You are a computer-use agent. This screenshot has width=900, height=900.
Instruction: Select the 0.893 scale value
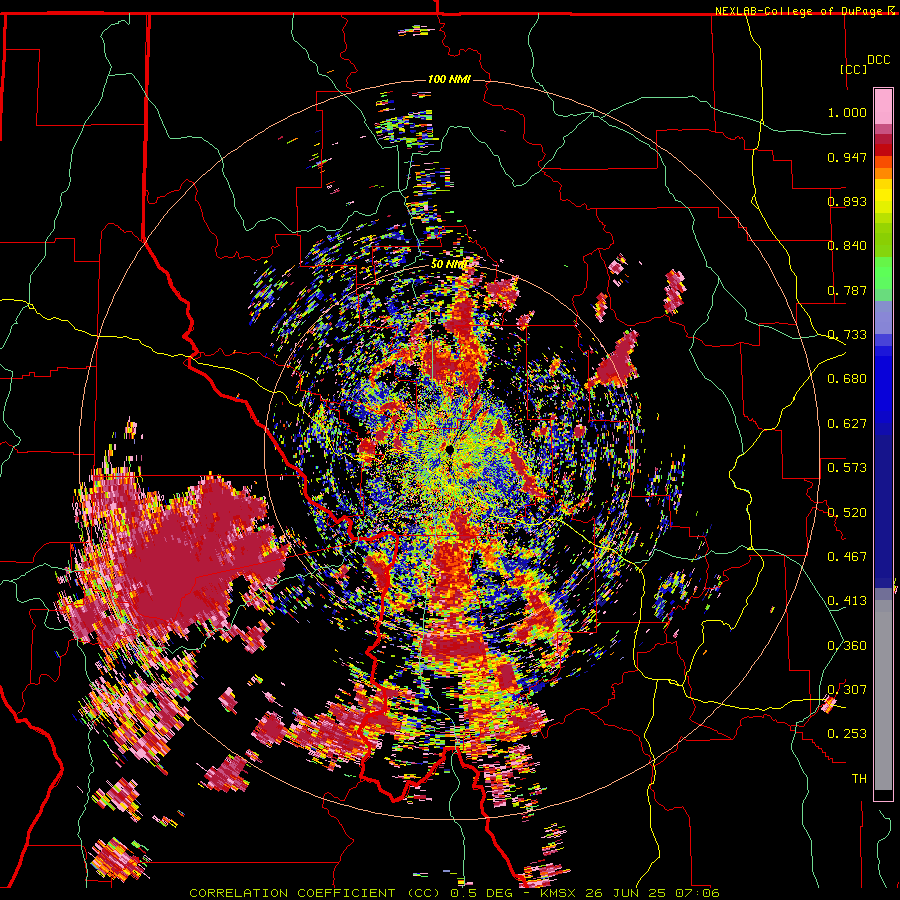(847, 201)
